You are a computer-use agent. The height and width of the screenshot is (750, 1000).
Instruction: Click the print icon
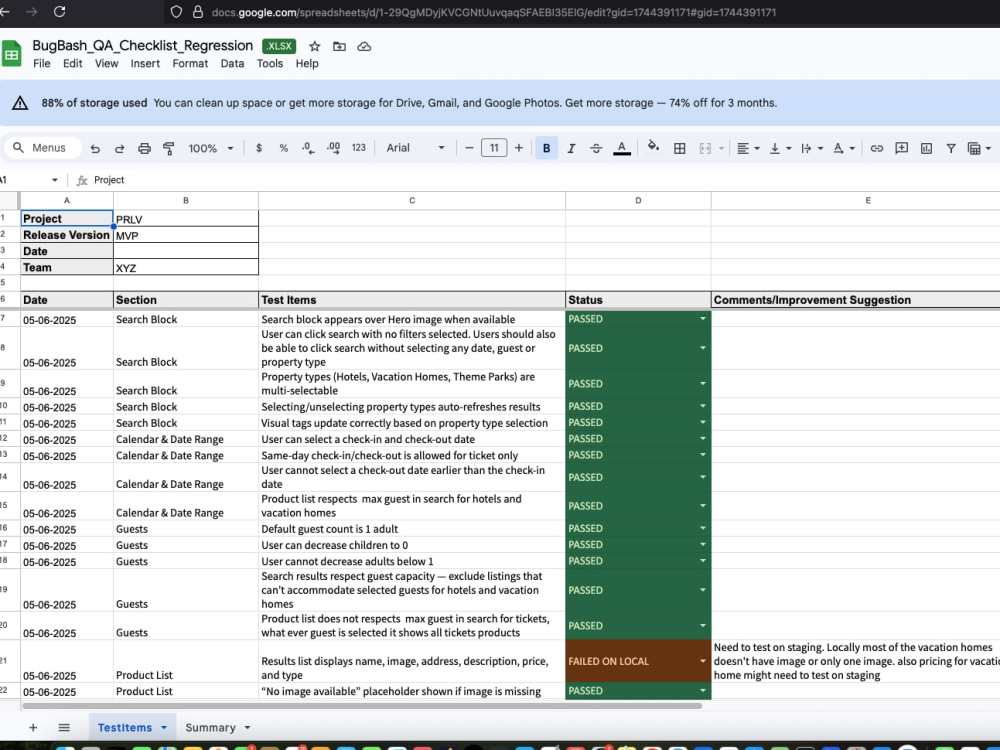click(145, 148)
